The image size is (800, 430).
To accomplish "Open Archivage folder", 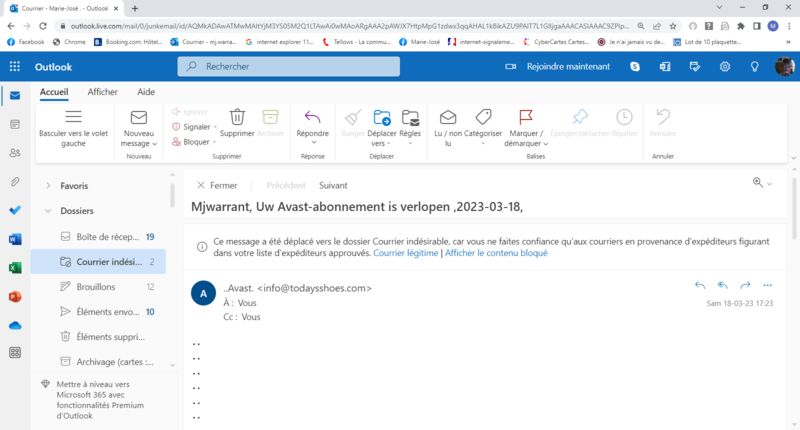I will (x=98, y=362).
